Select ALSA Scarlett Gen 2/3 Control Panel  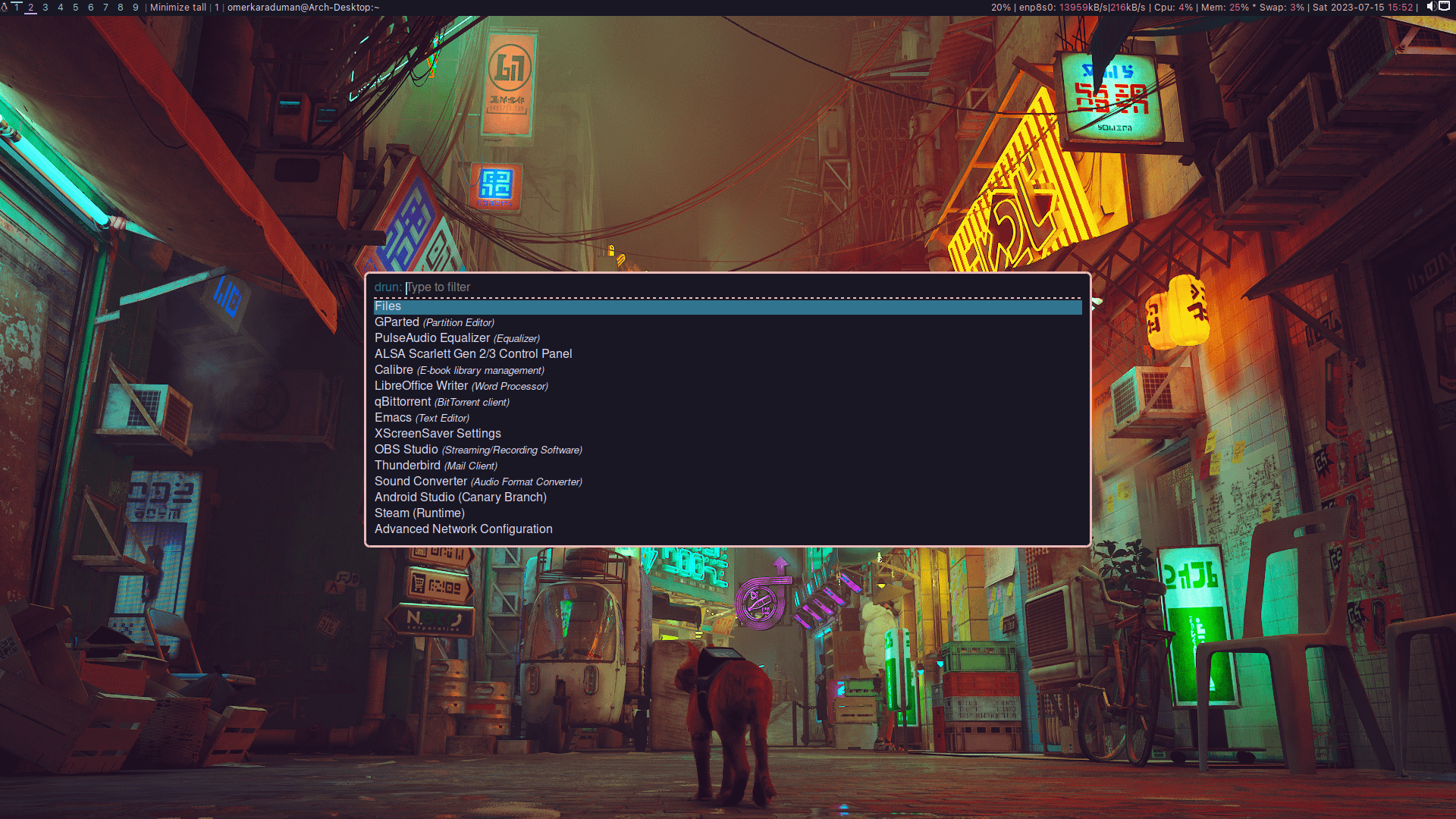pyautogui.click(x=472, y=354)
